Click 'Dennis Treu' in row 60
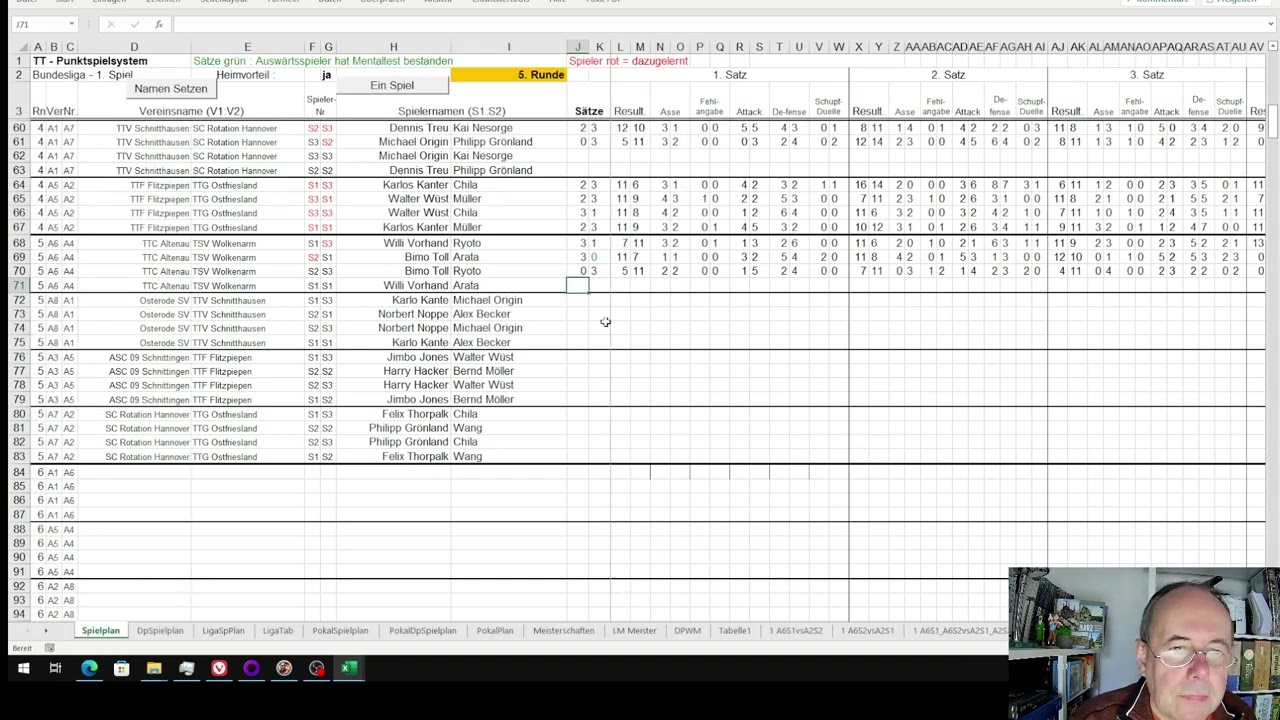 pos(419,128)
